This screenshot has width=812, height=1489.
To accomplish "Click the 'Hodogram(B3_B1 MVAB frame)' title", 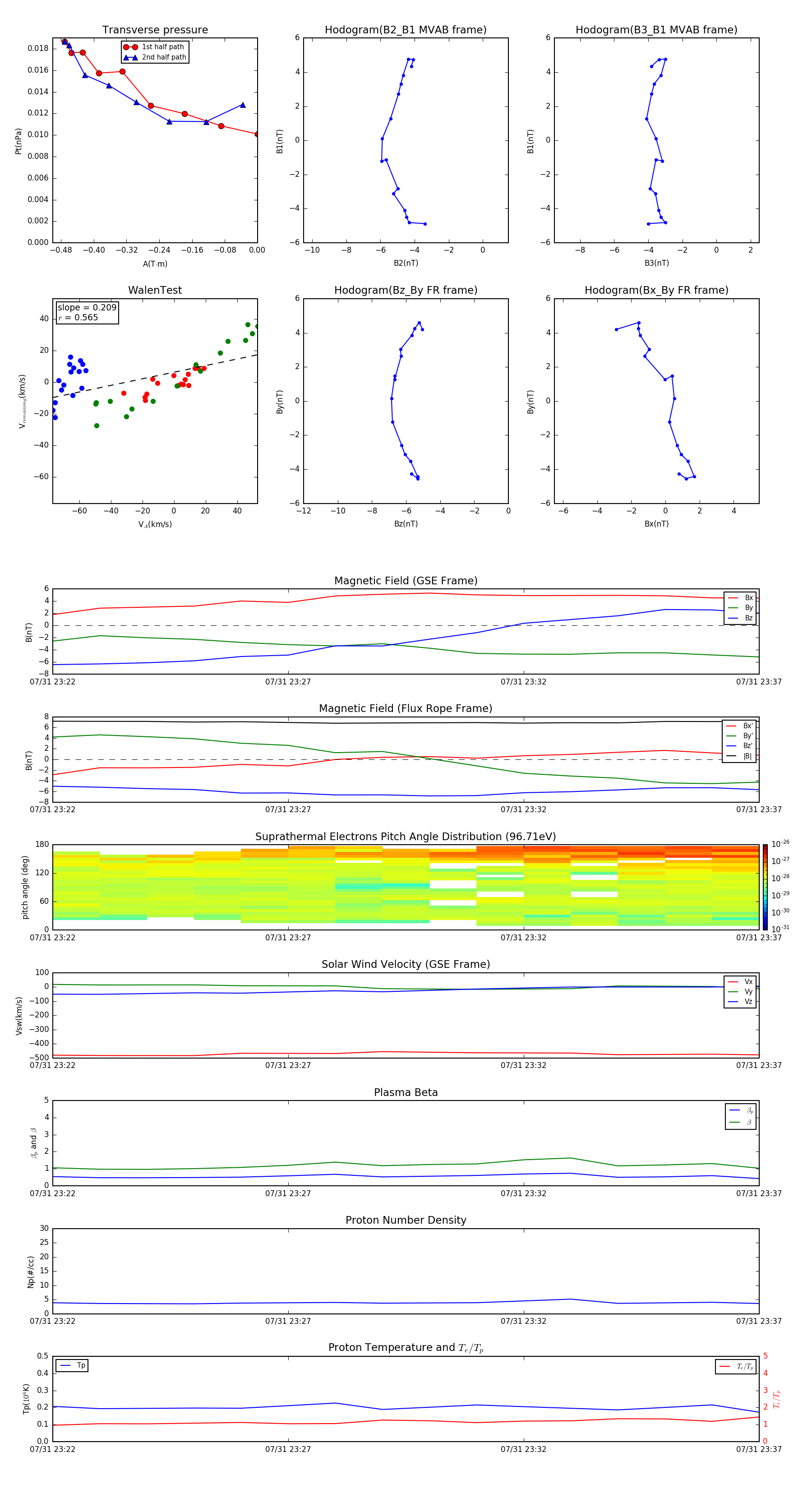I will 656,30.
